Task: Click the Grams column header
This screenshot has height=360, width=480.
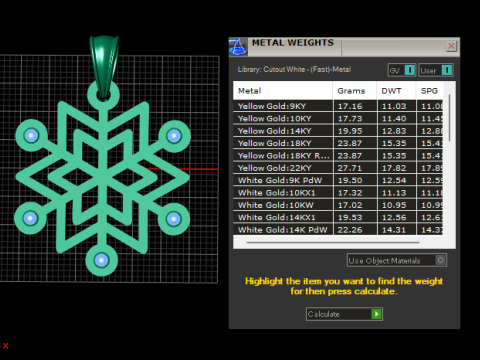Action: pyautogui.click(x=355, y=91)
